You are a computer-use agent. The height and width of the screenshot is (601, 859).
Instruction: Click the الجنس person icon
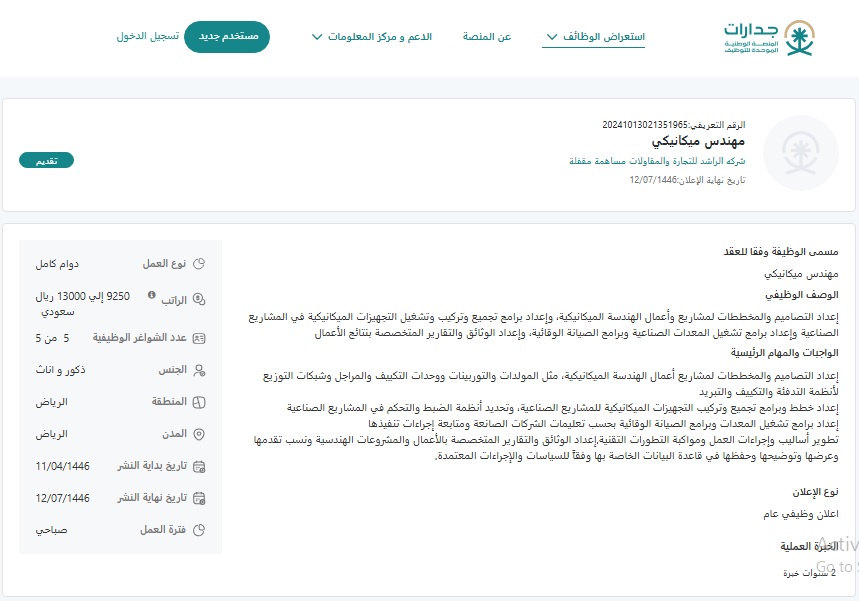199,370
